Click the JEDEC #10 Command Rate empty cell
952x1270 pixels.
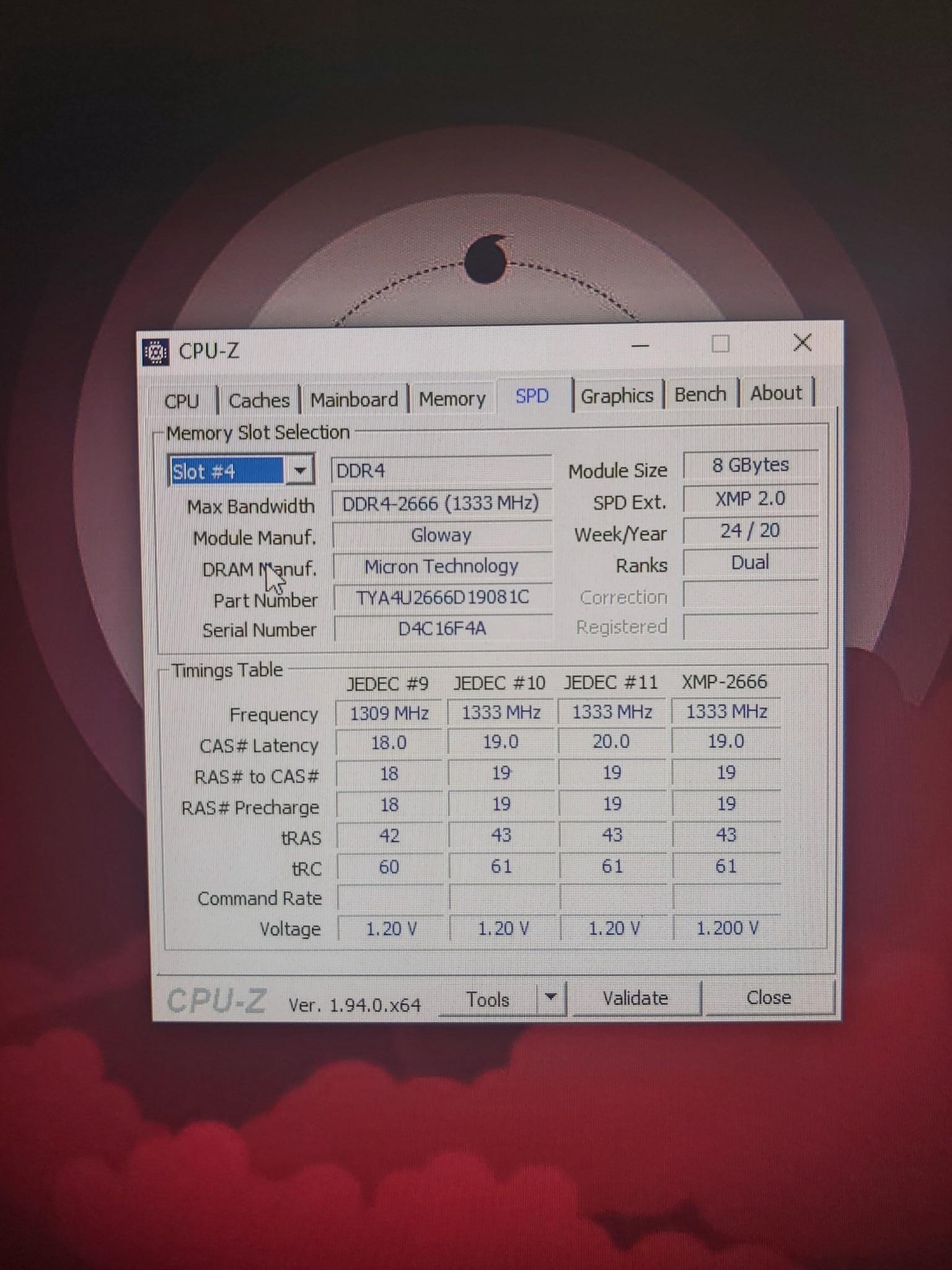coord(502,897)
